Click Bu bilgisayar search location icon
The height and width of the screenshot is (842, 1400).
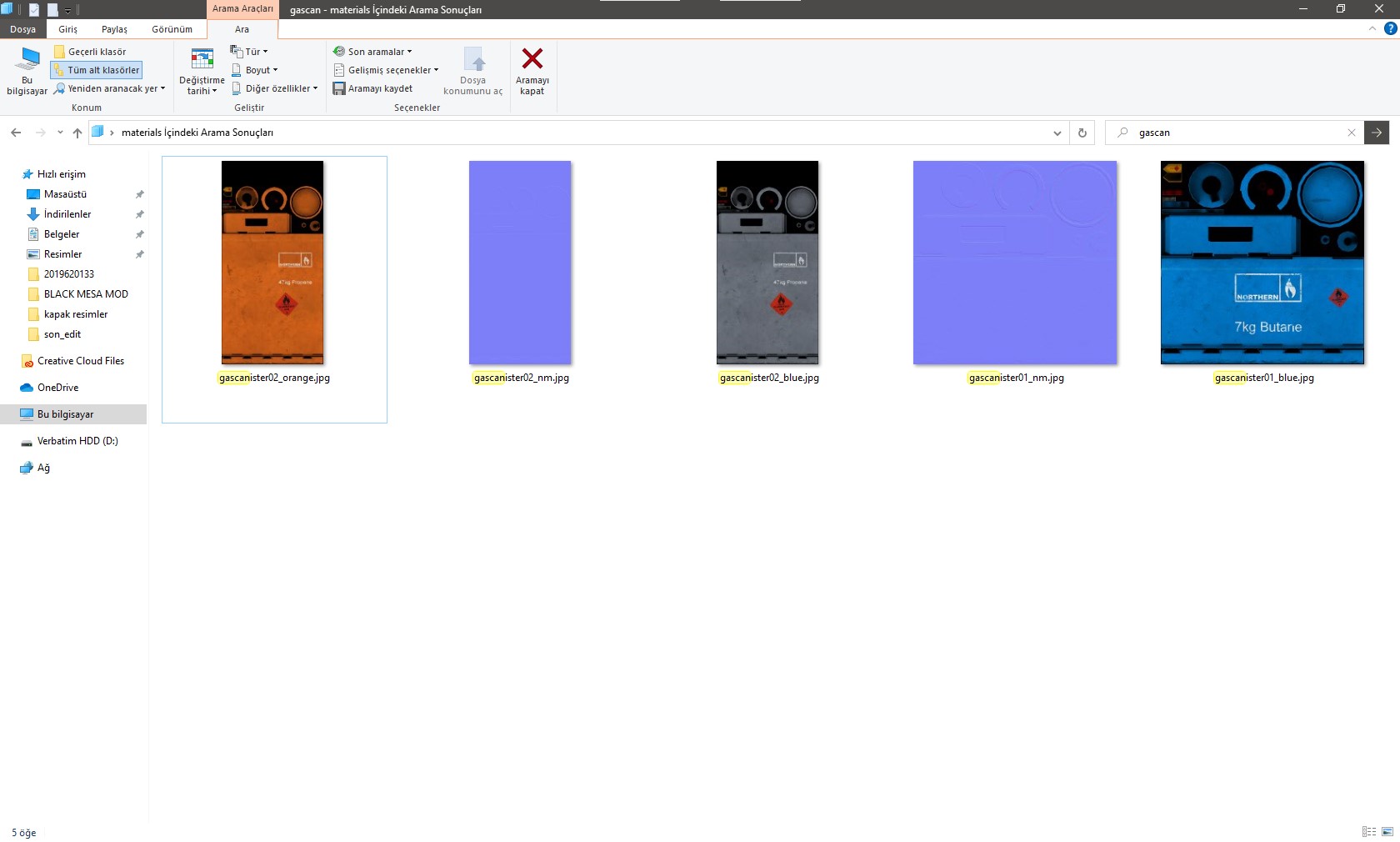pyautogui.click(x=27, y=70)
